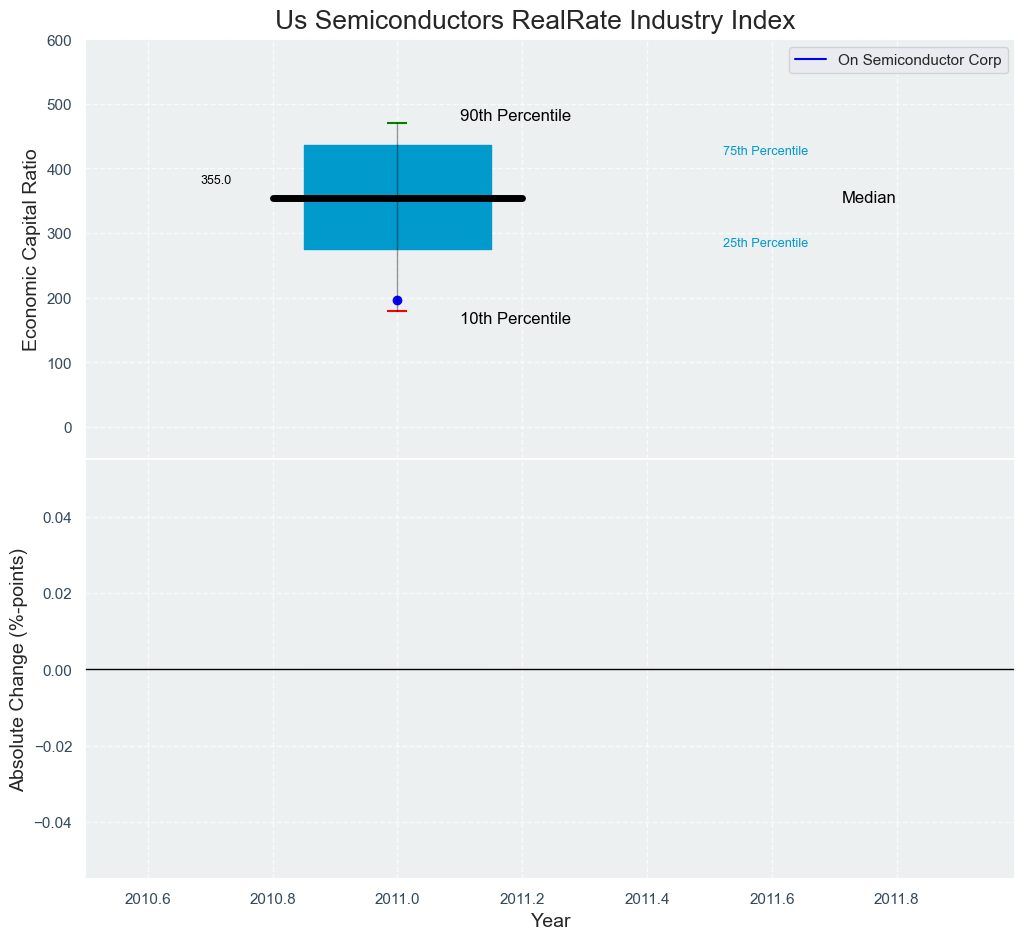Click the 355.0 median value label
1025x940 pixels.
click(216, 180)
